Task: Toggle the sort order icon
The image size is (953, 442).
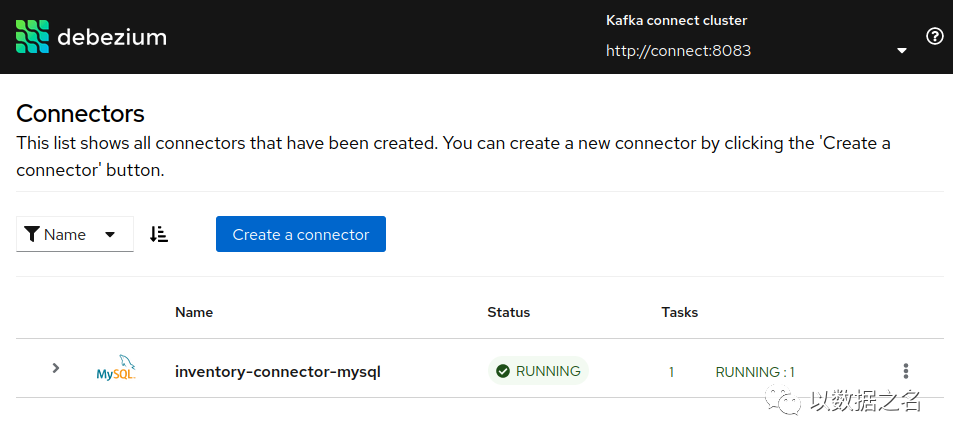Action: pyautogui.click(x=159, y=234)
